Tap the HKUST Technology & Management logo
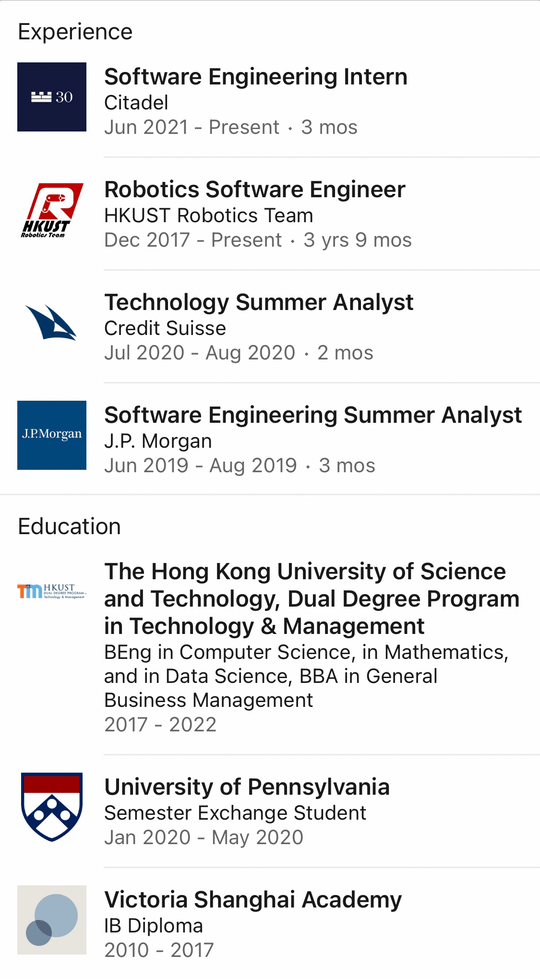The width and height of the screenshot is (540, 979). (52, 591)
